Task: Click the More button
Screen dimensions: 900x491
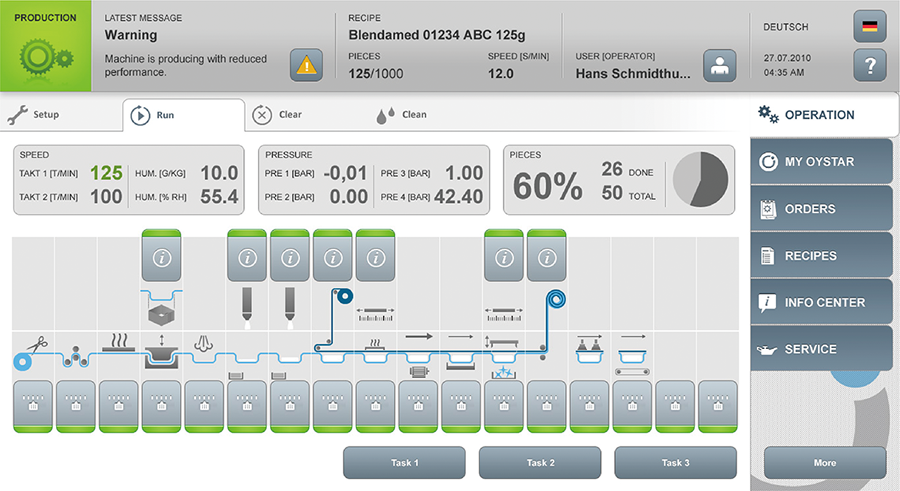Action: pos(824,463)
